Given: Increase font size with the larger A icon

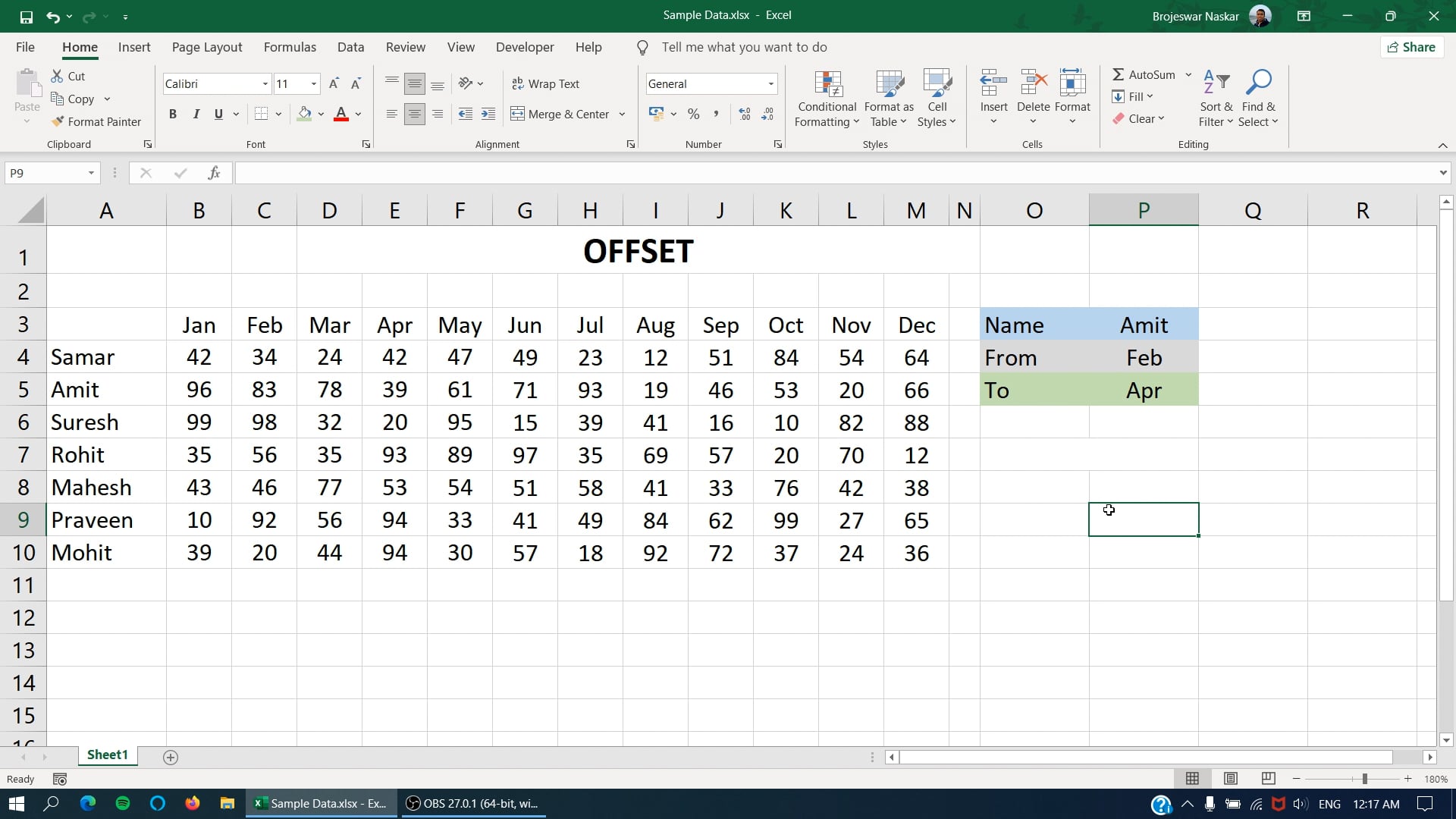Looking at the screenshot, I should pos(334,83).
